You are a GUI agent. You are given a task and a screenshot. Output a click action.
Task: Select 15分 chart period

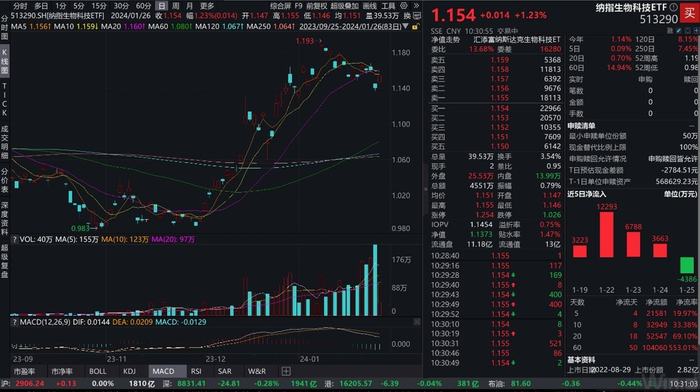(x=99, y=6)
